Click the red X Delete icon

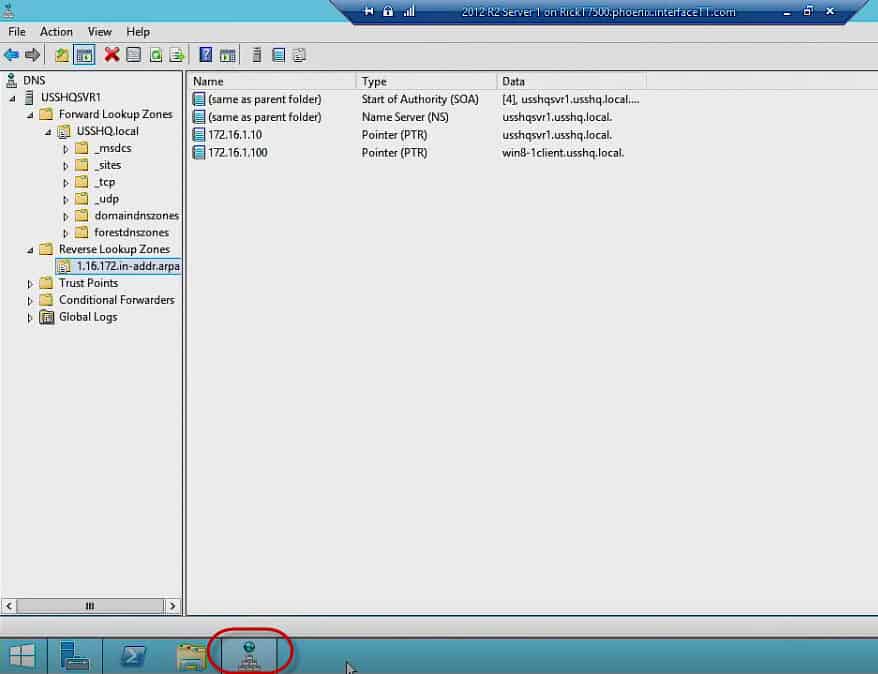click(112, 55)
